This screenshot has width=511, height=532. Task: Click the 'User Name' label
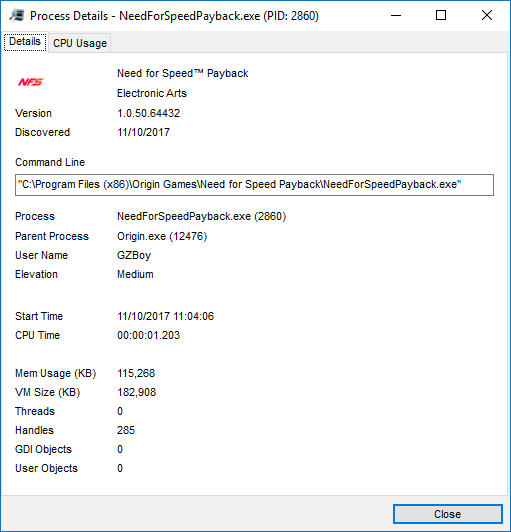pyautogui.click(x=41, y=255)
